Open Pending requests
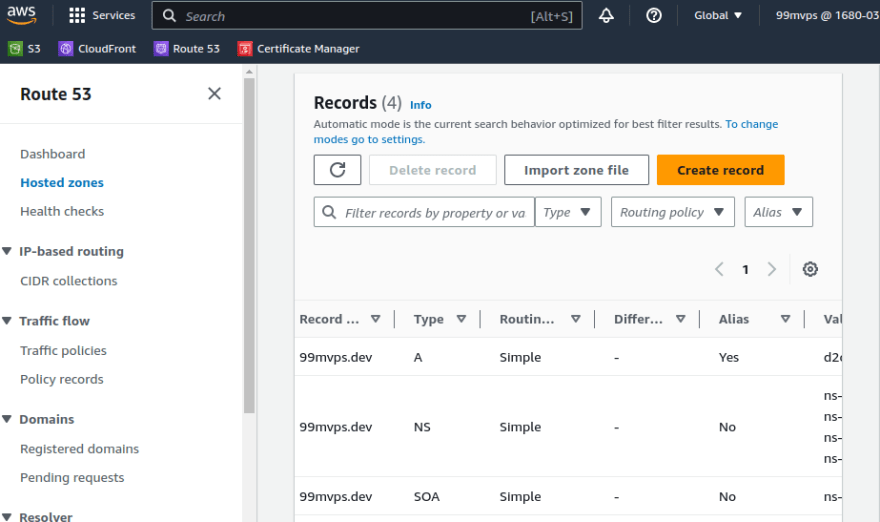880x522 pixels. 72,478
